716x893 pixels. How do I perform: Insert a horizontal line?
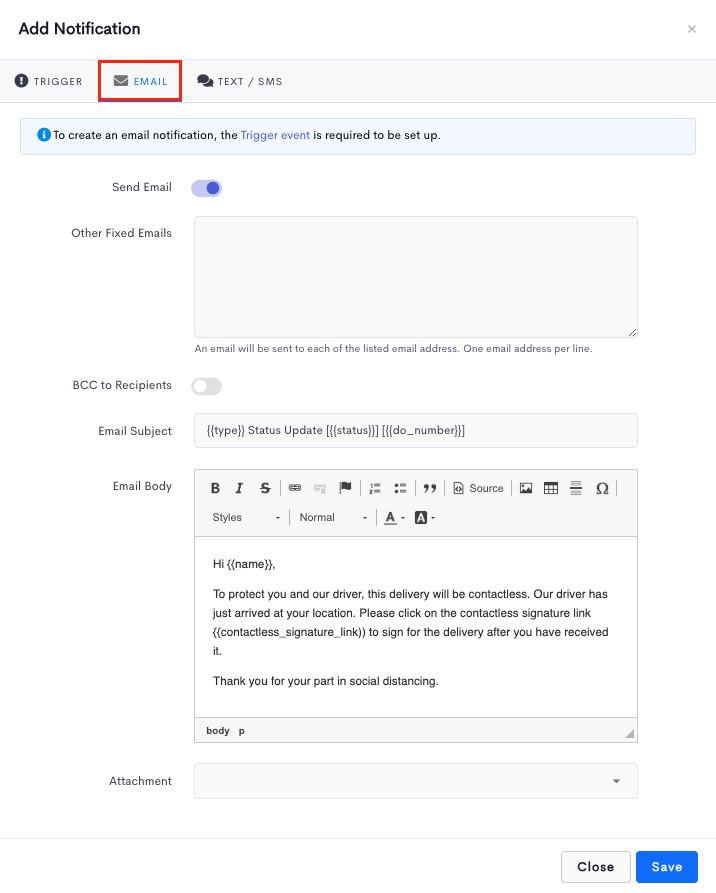pos(576,488)
